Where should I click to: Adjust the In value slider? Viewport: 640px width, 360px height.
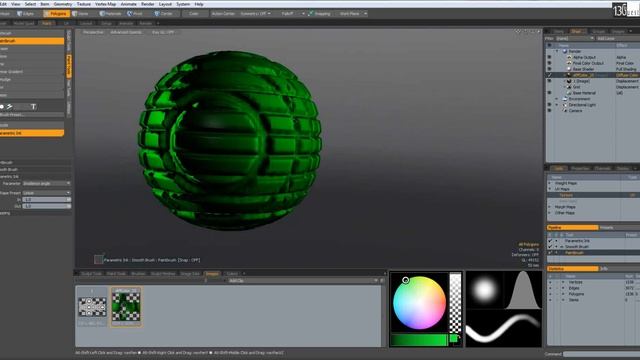coord(46,200)
